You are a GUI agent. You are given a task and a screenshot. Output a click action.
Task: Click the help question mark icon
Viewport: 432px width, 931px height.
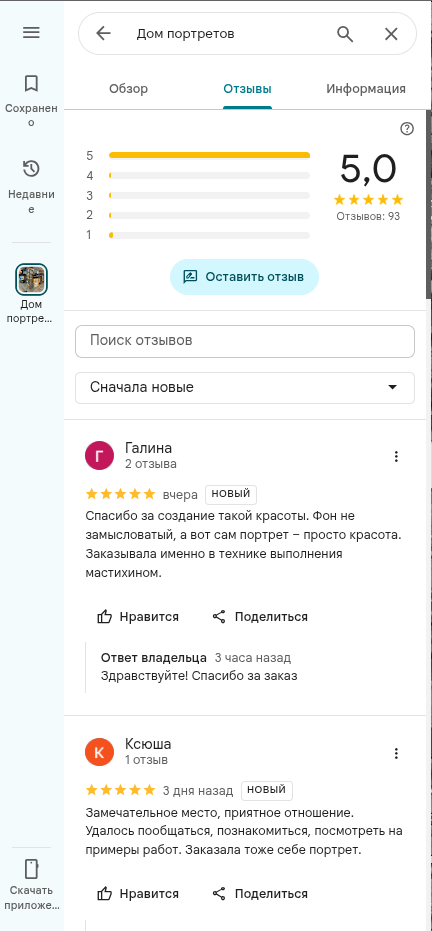pos(407,129)
